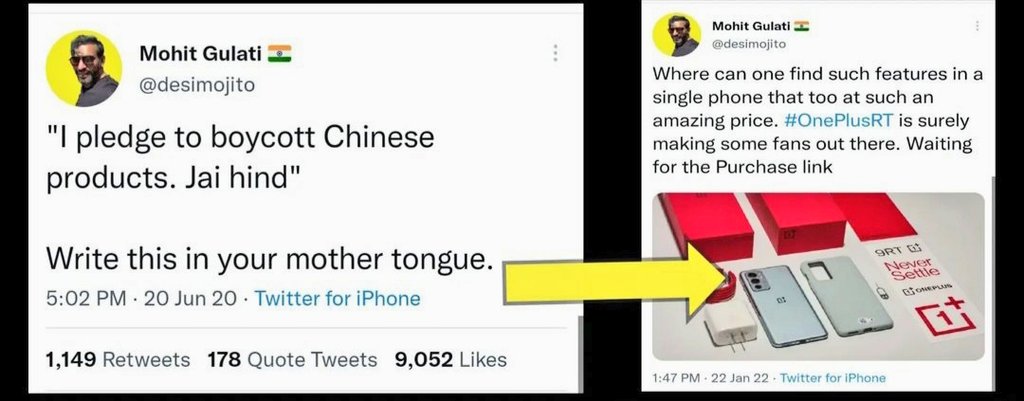Click the India flag beside left name

point(280,54)
